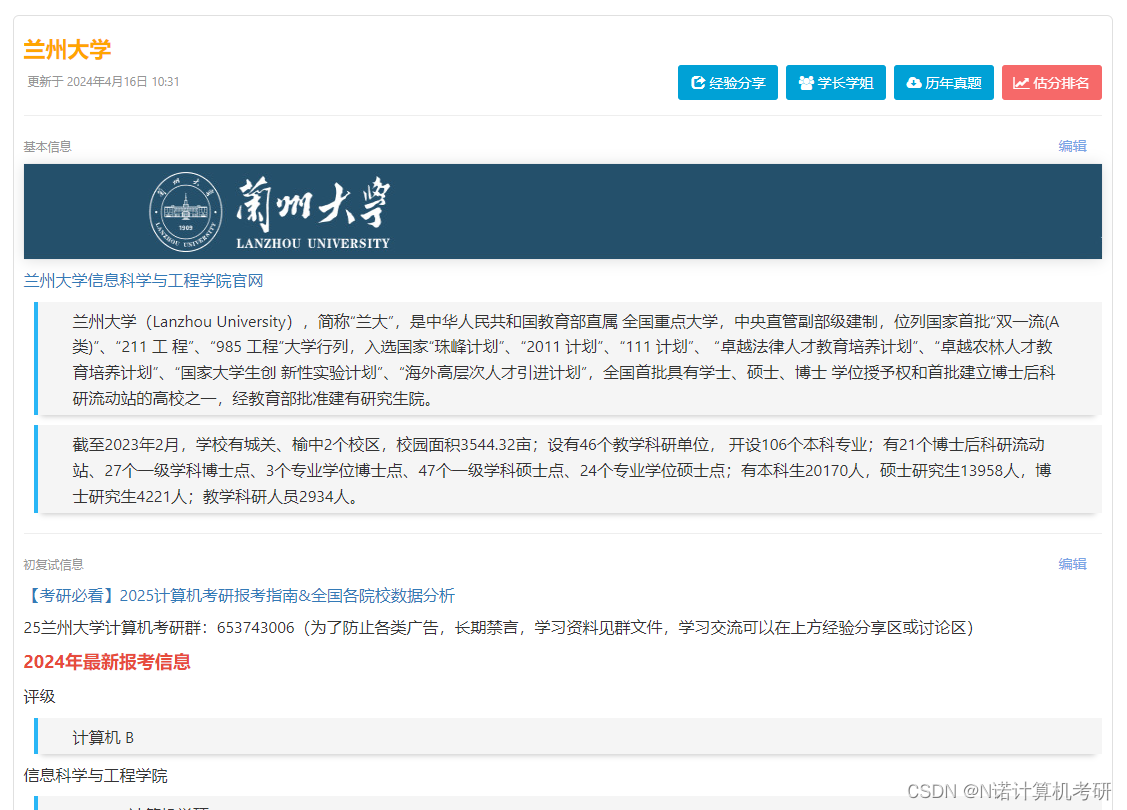Viewport: 1127px width, 810px height.
Task: Click the Lanzhou University banner image
Action: click(563, 211)
